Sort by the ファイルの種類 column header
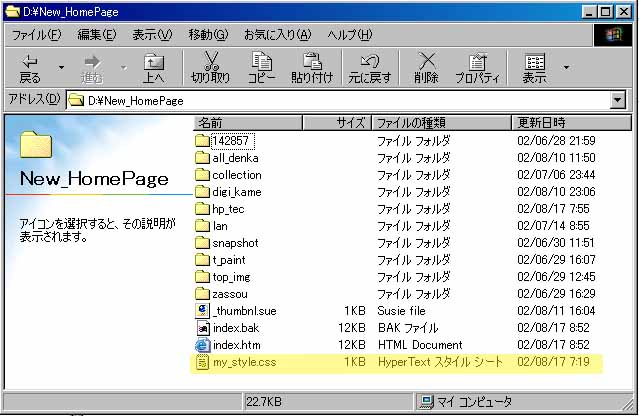Screen dimensions: 639x416 point(441,123)
